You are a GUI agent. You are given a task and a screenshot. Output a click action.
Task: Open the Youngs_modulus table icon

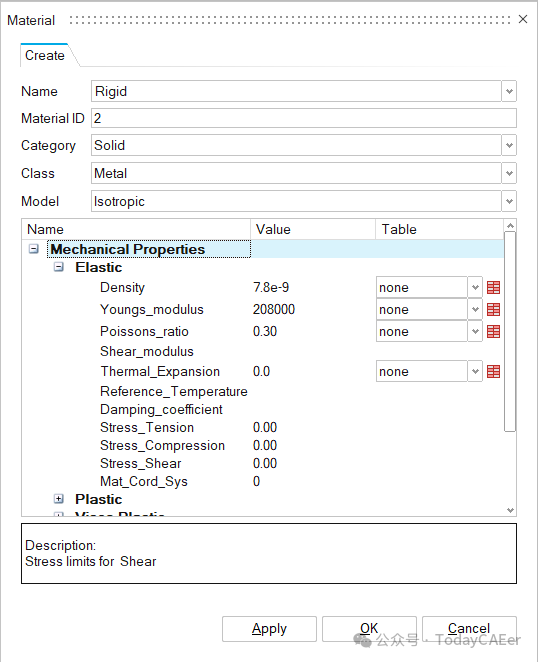(x=493, y=309)
